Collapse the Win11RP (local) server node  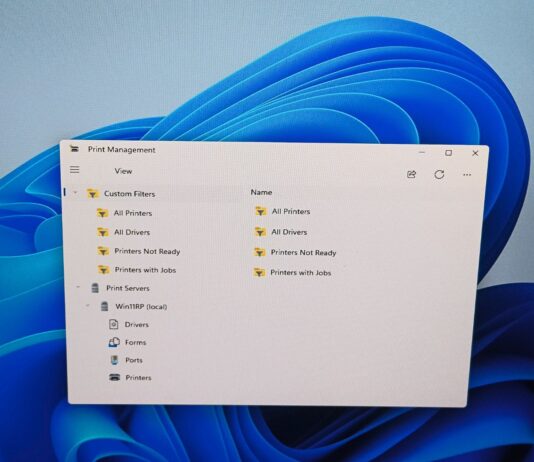(88, 306)
